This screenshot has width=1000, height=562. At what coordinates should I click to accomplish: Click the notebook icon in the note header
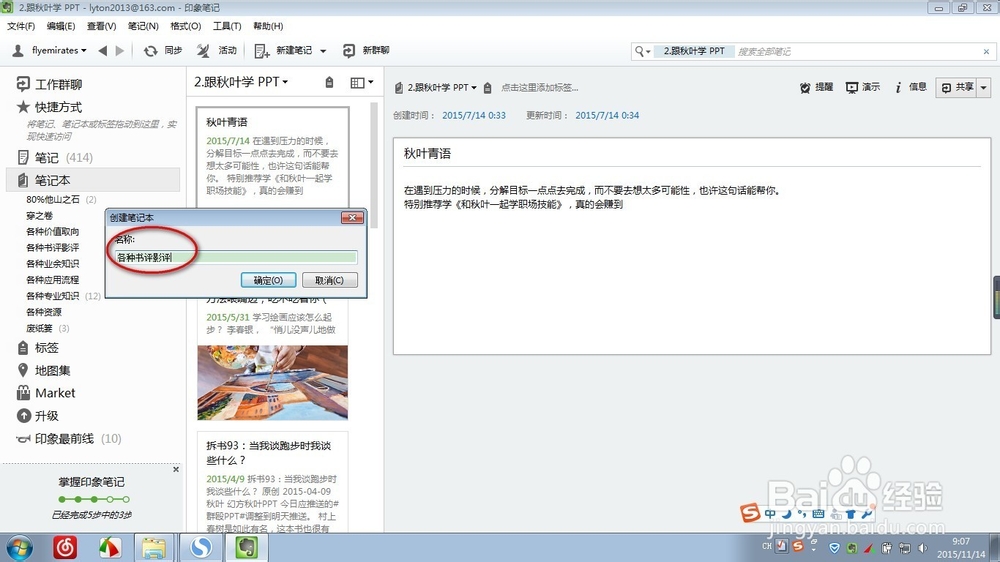point(399,87)
